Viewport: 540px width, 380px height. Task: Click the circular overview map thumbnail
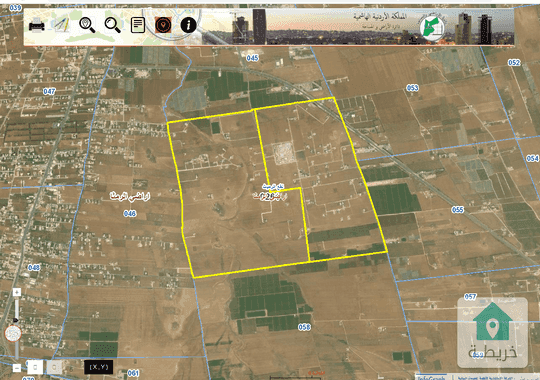pos(13,333)
